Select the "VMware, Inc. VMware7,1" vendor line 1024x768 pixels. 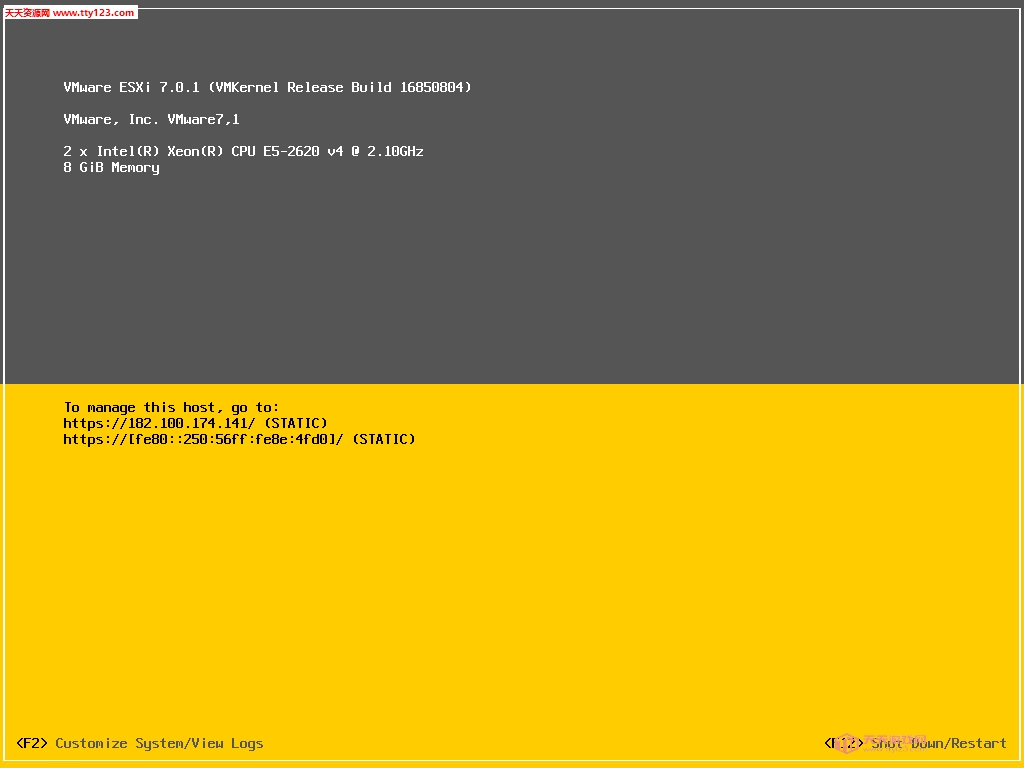coord(151,120)
